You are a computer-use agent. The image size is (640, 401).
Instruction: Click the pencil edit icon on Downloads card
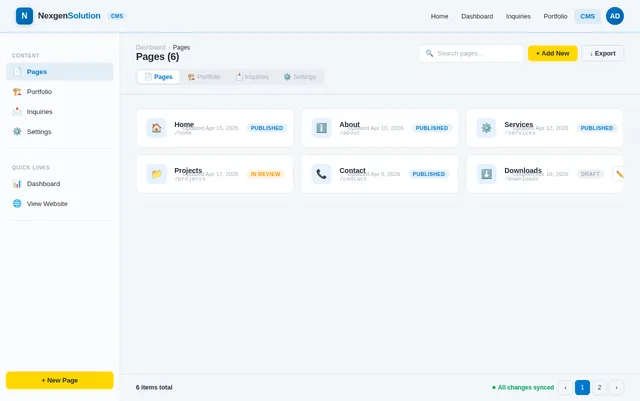619,174
